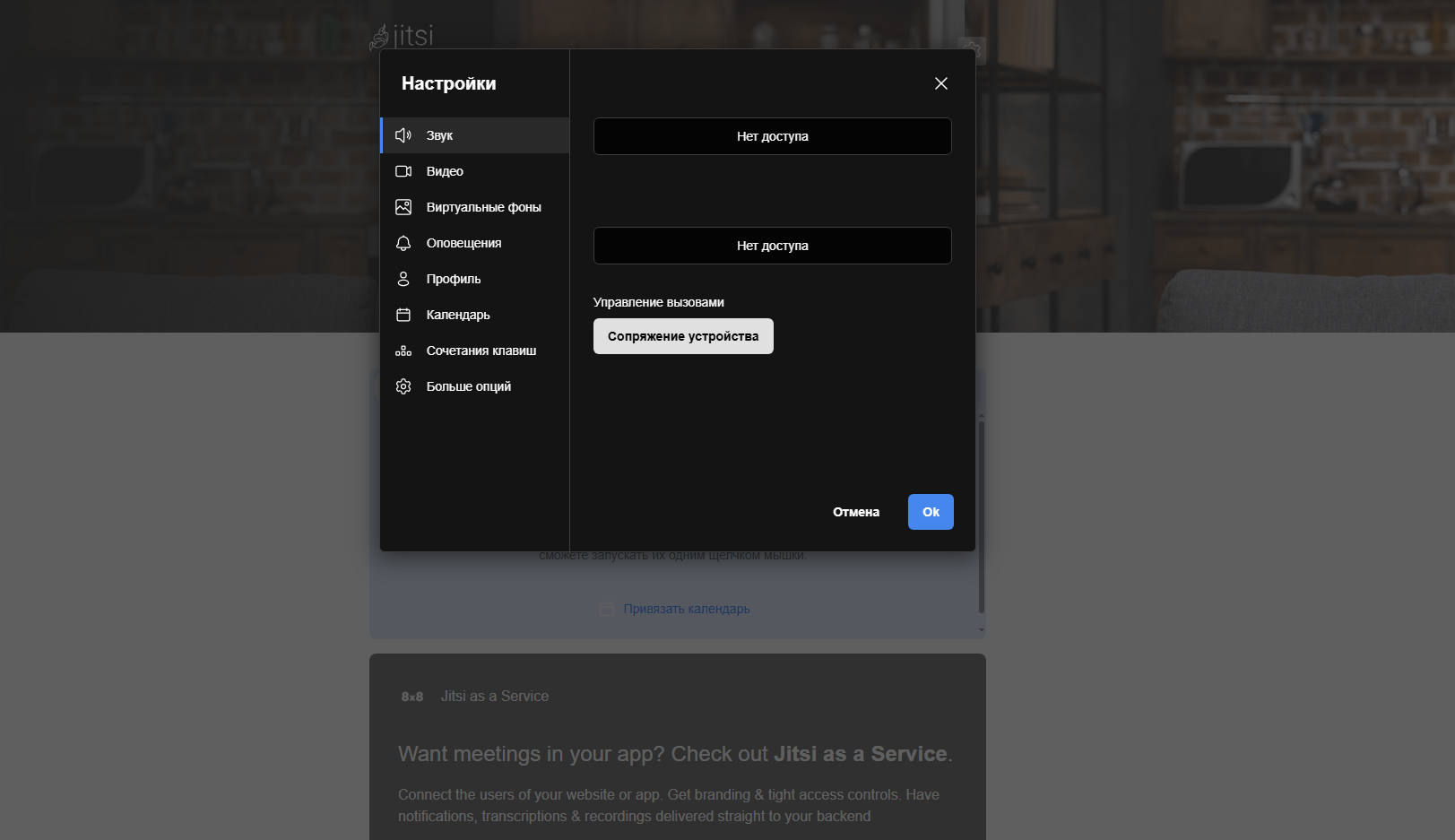Click the calendar icon in the settings sidebar
Screen dimensions: 1455x840
(x=403, y=315)
